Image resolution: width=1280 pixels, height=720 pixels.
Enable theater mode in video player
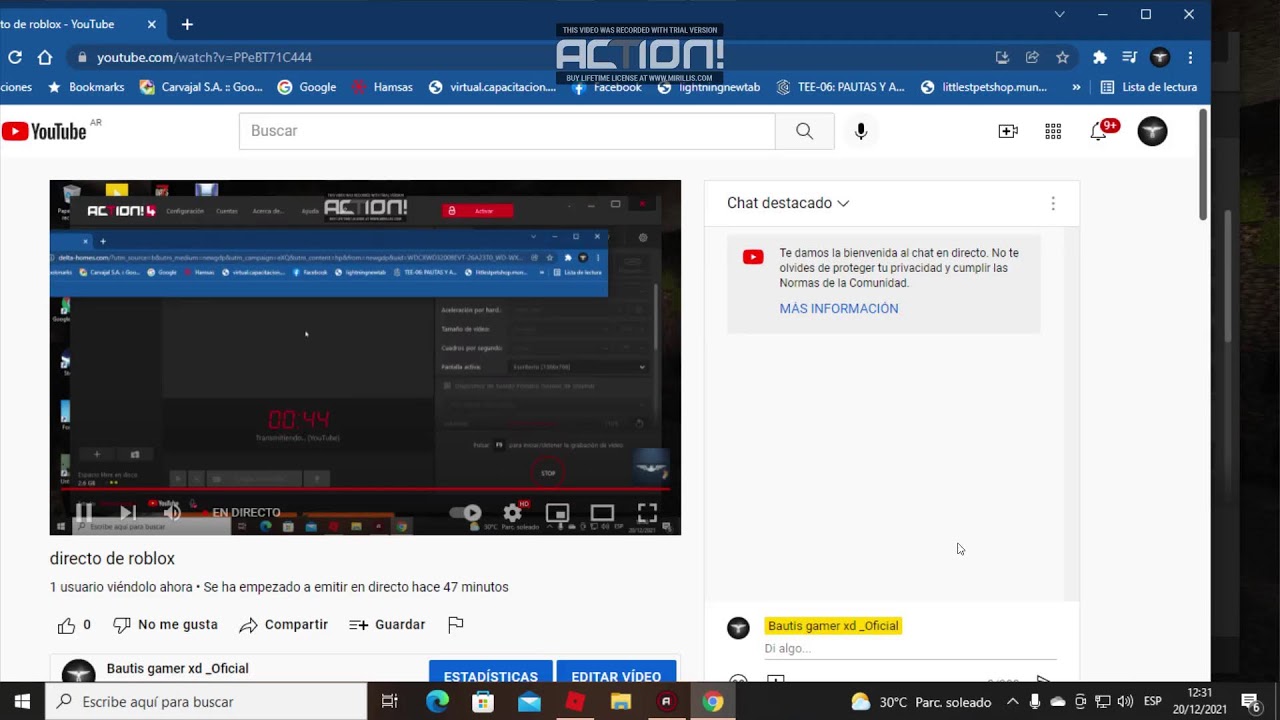602,513
